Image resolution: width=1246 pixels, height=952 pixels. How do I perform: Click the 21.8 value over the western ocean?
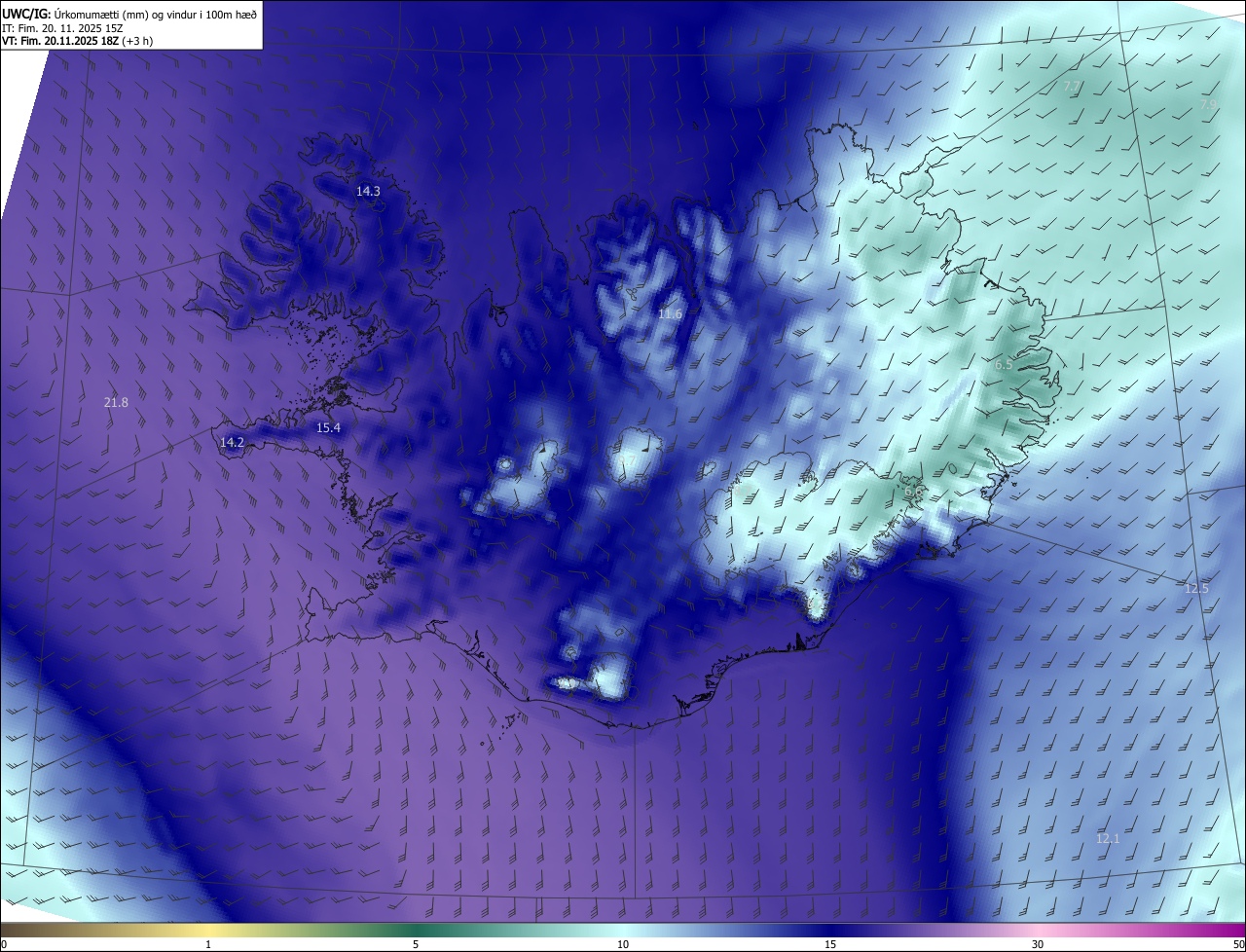click(x=116, y=402)
